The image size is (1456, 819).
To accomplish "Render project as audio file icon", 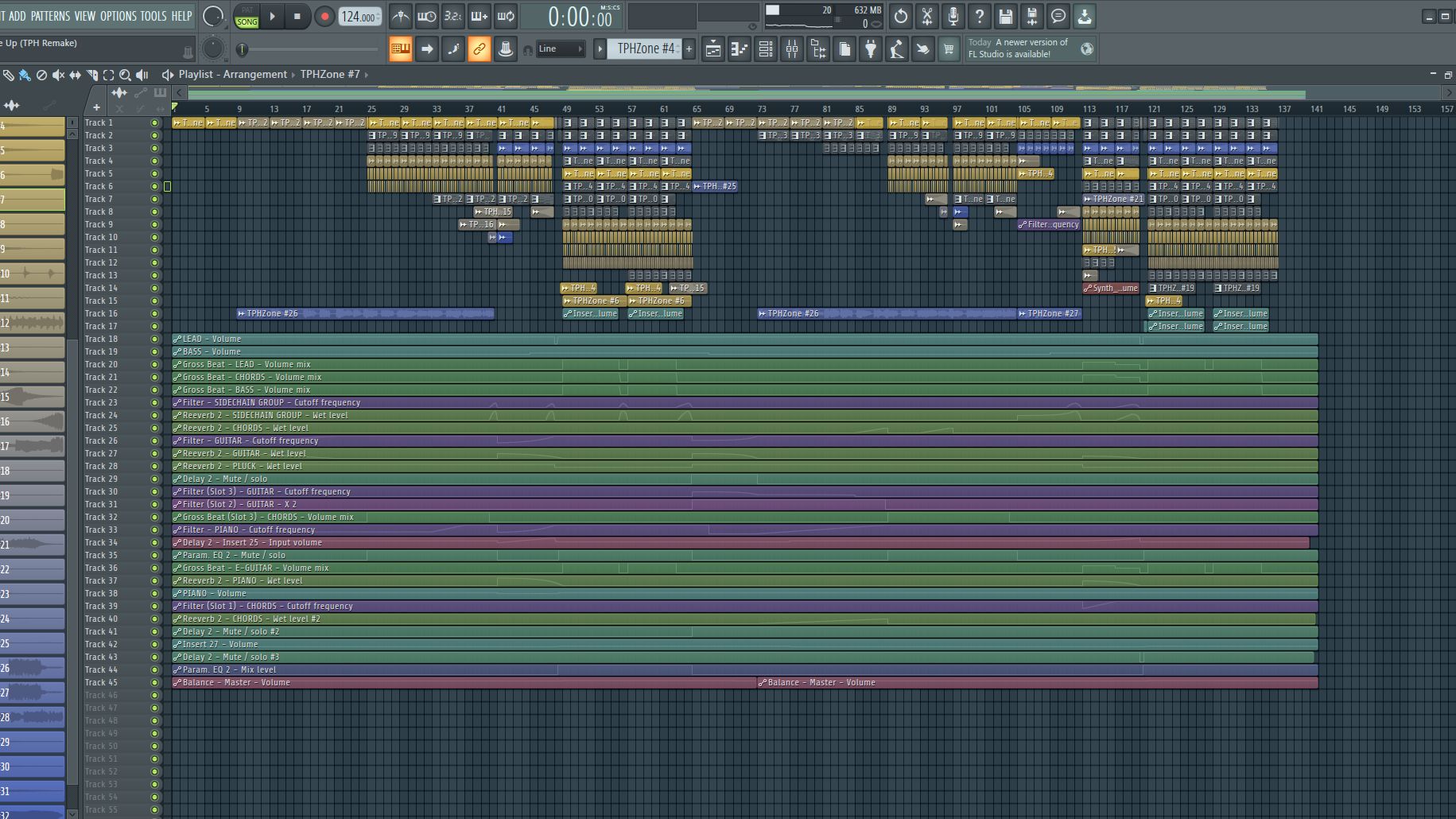I will tap(1031, 16).
